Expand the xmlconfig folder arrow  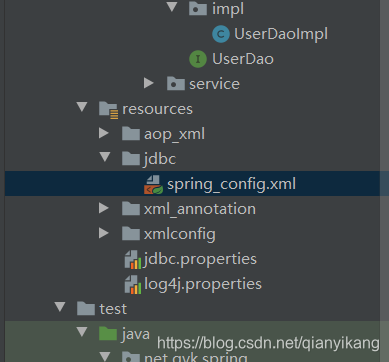click(x=104, y=233)
